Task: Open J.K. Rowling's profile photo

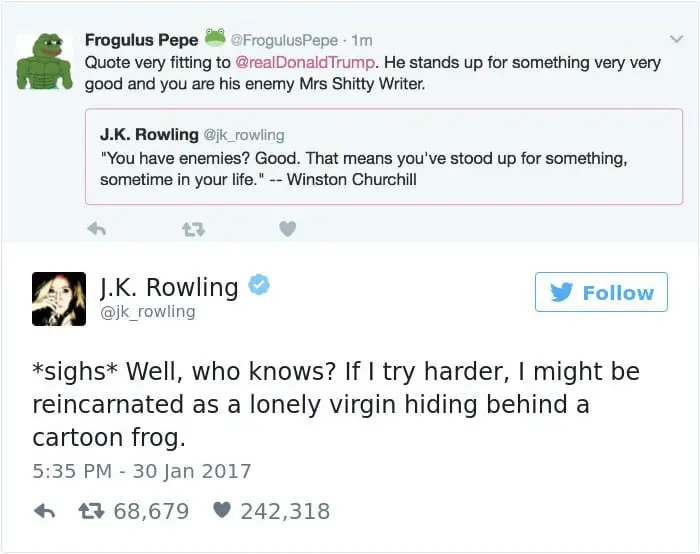Action: point(58,298)
